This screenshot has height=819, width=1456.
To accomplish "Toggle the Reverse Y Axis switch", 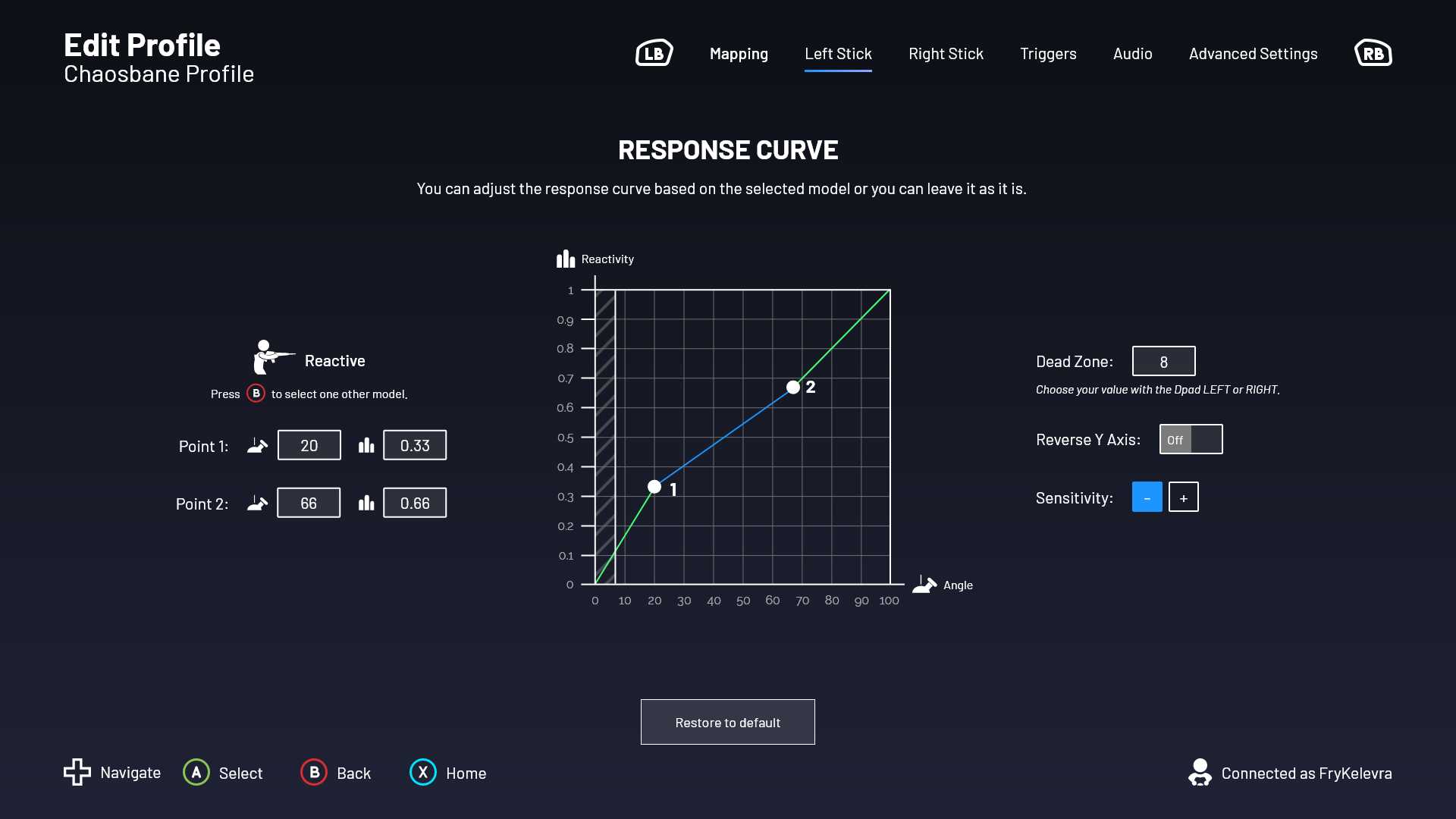I will (x=1191, y=439).
